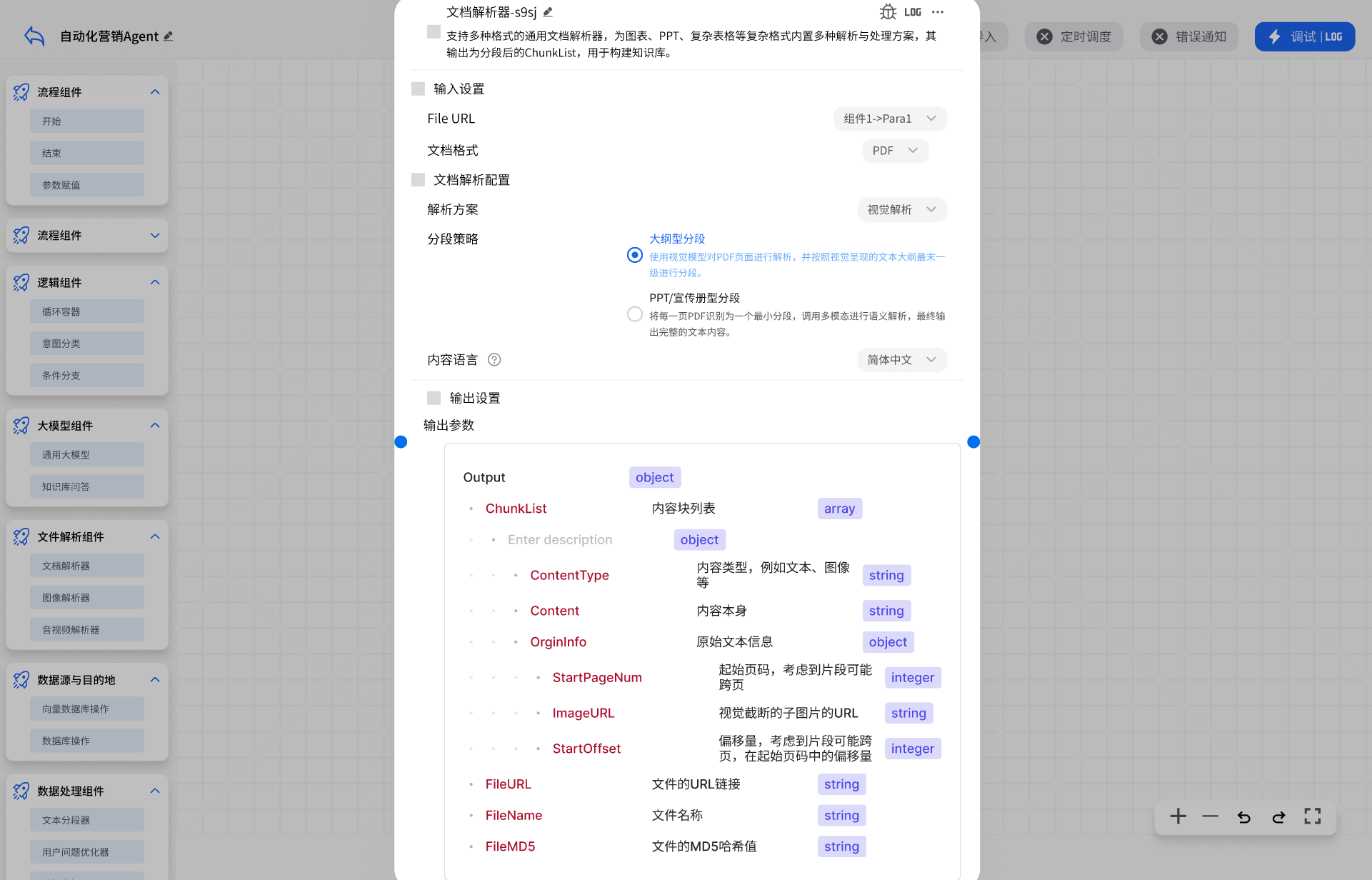Toggle fullscreen canvas view
The image size is (1372, 880).
point(1313,816)
